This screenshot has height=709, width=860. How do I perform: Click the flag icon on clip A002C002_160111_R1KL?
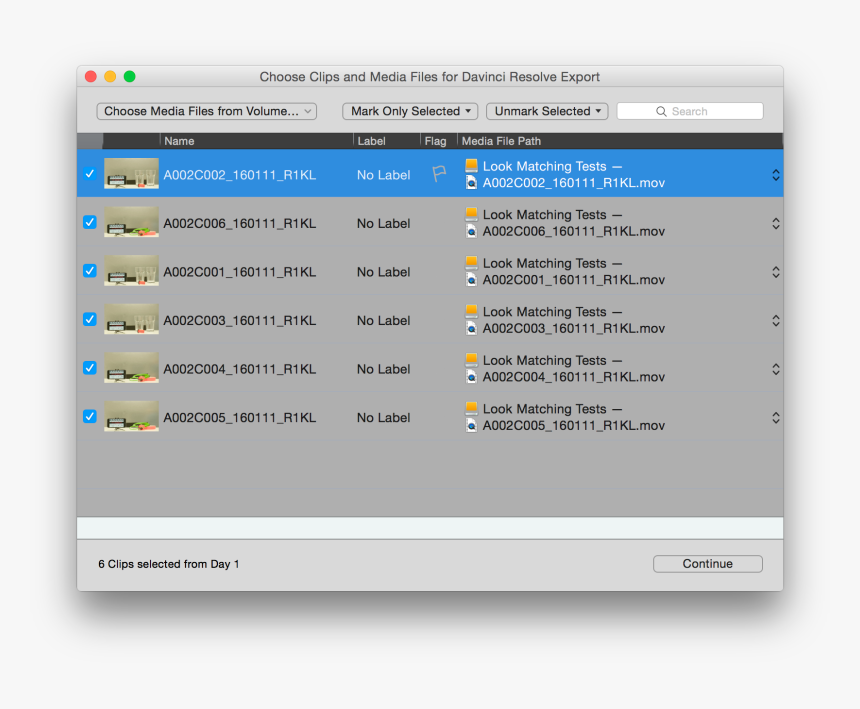438,174
